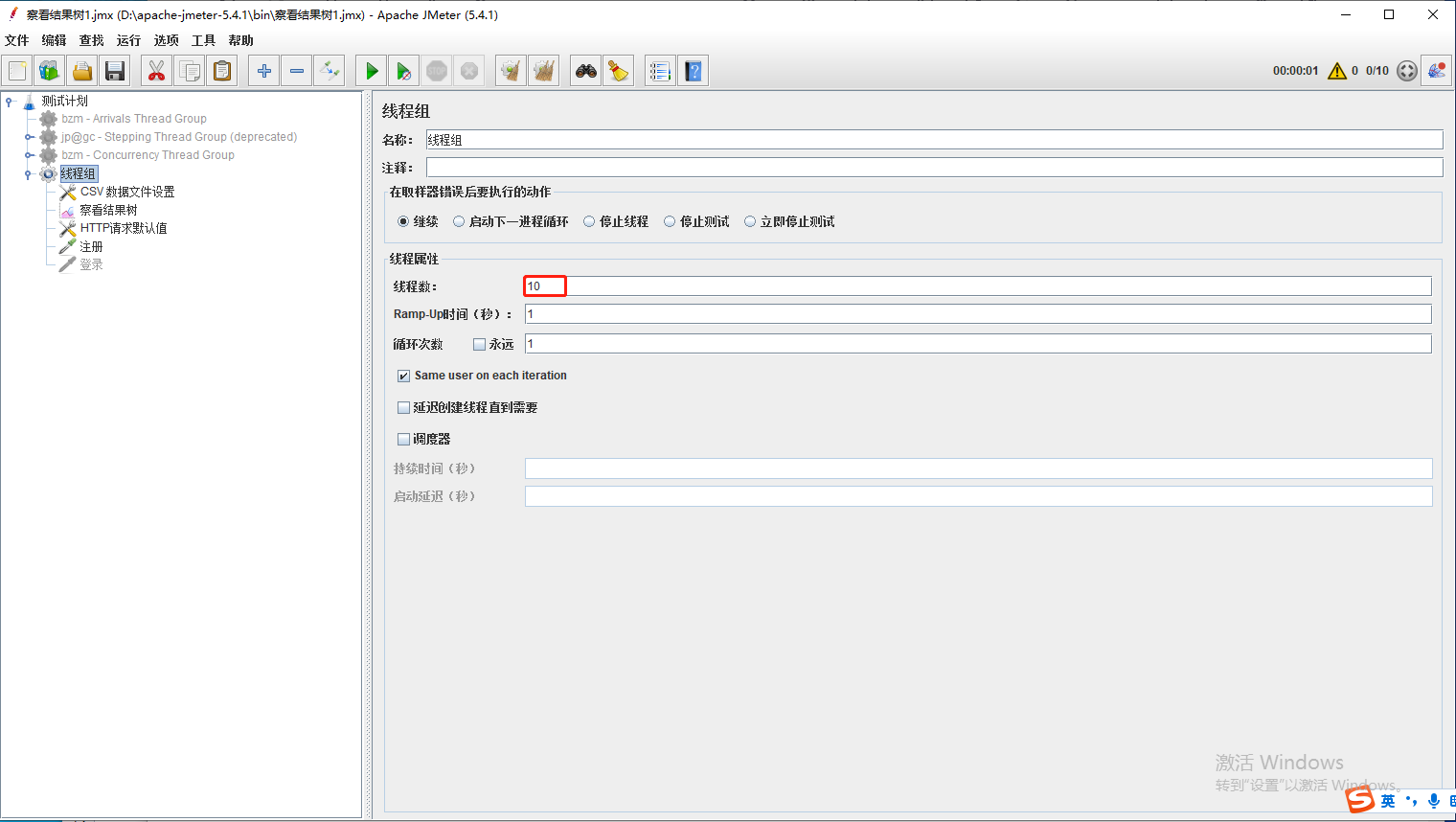The width and height of the screenshot is (1456, 822).
Task: Enable the 调度器 checkbox
Action: [x=403, y=439]
